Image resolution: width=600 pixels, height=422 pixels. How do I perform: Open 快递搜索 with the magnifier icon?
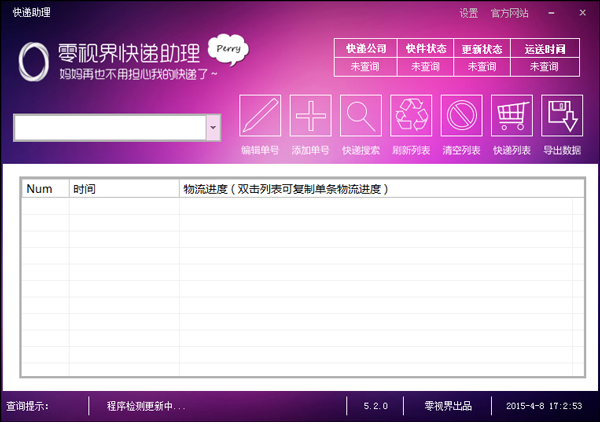(x=361, y=115)
